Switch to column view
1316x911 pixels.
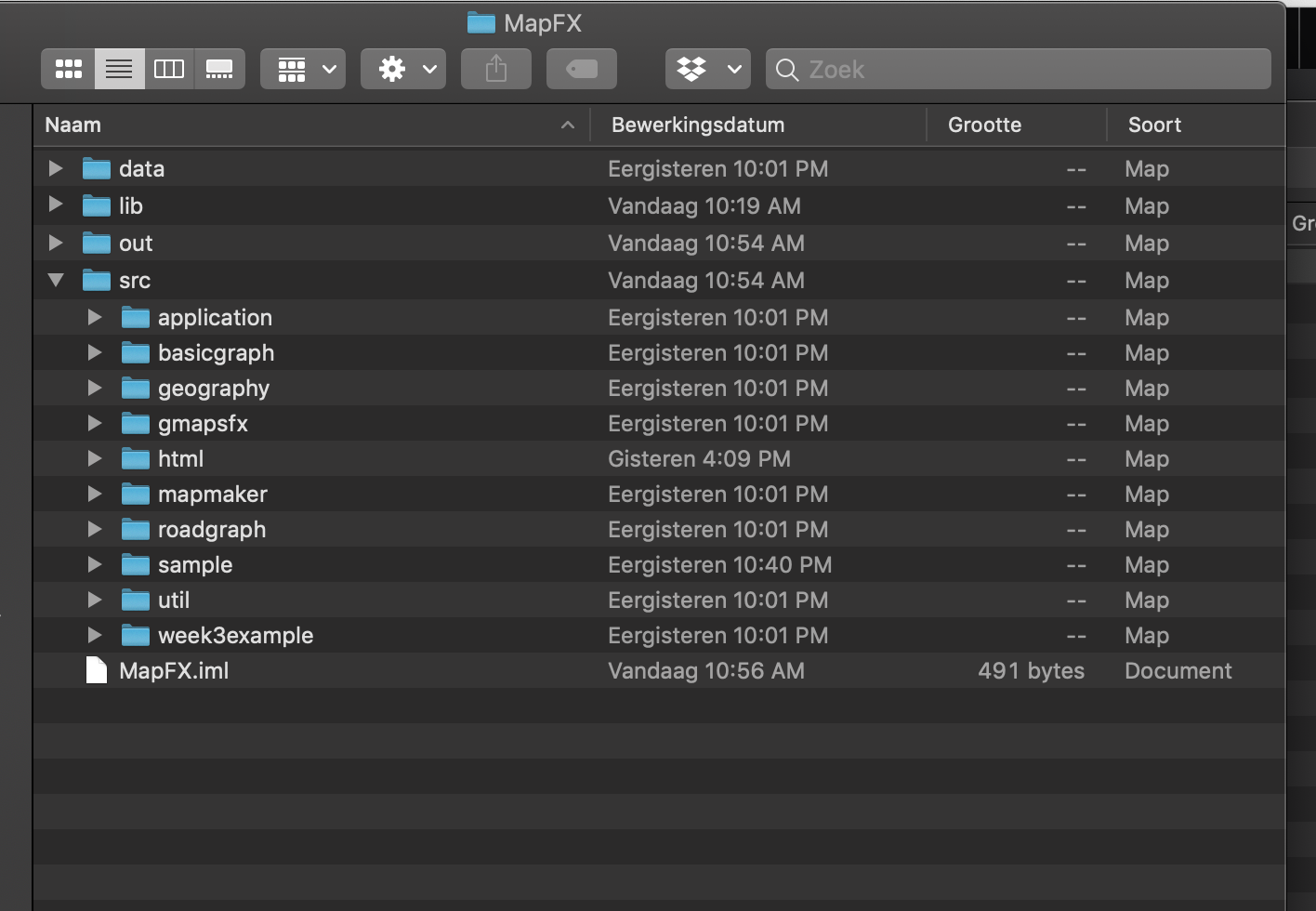[x=169, y=69]
